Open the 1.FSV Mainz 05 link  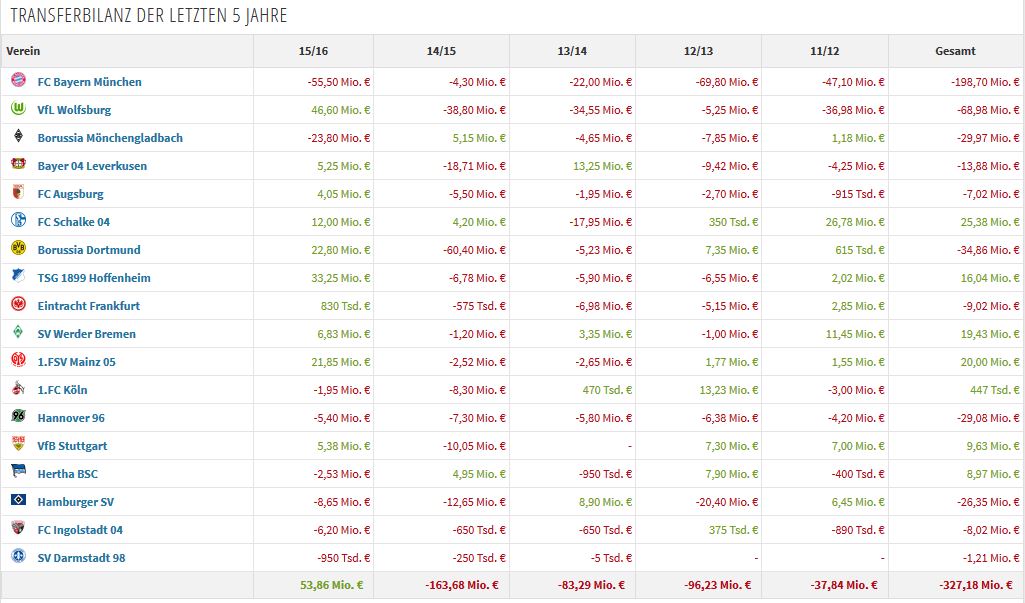76,362
